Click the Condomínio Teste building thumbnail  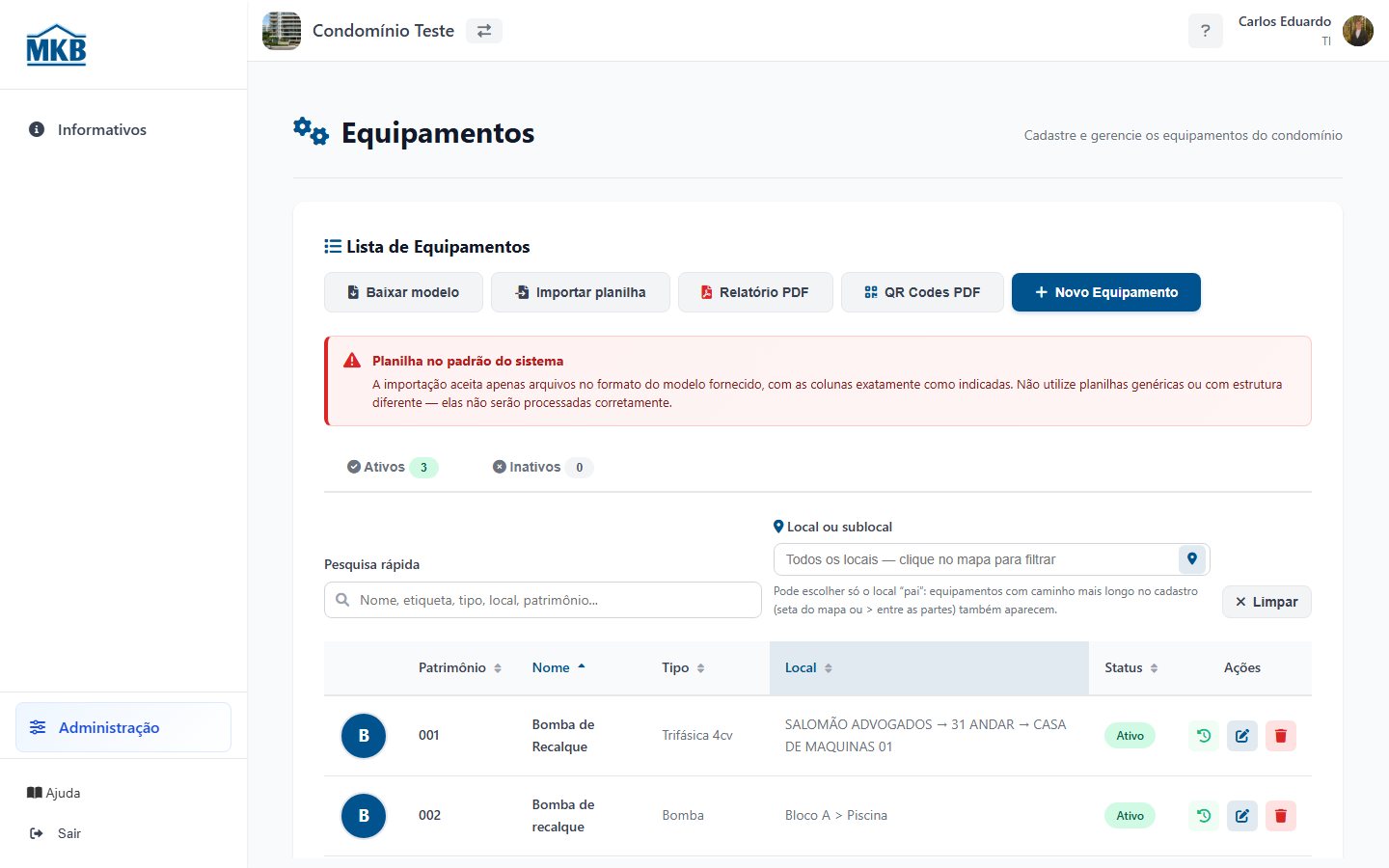(282, 31)
